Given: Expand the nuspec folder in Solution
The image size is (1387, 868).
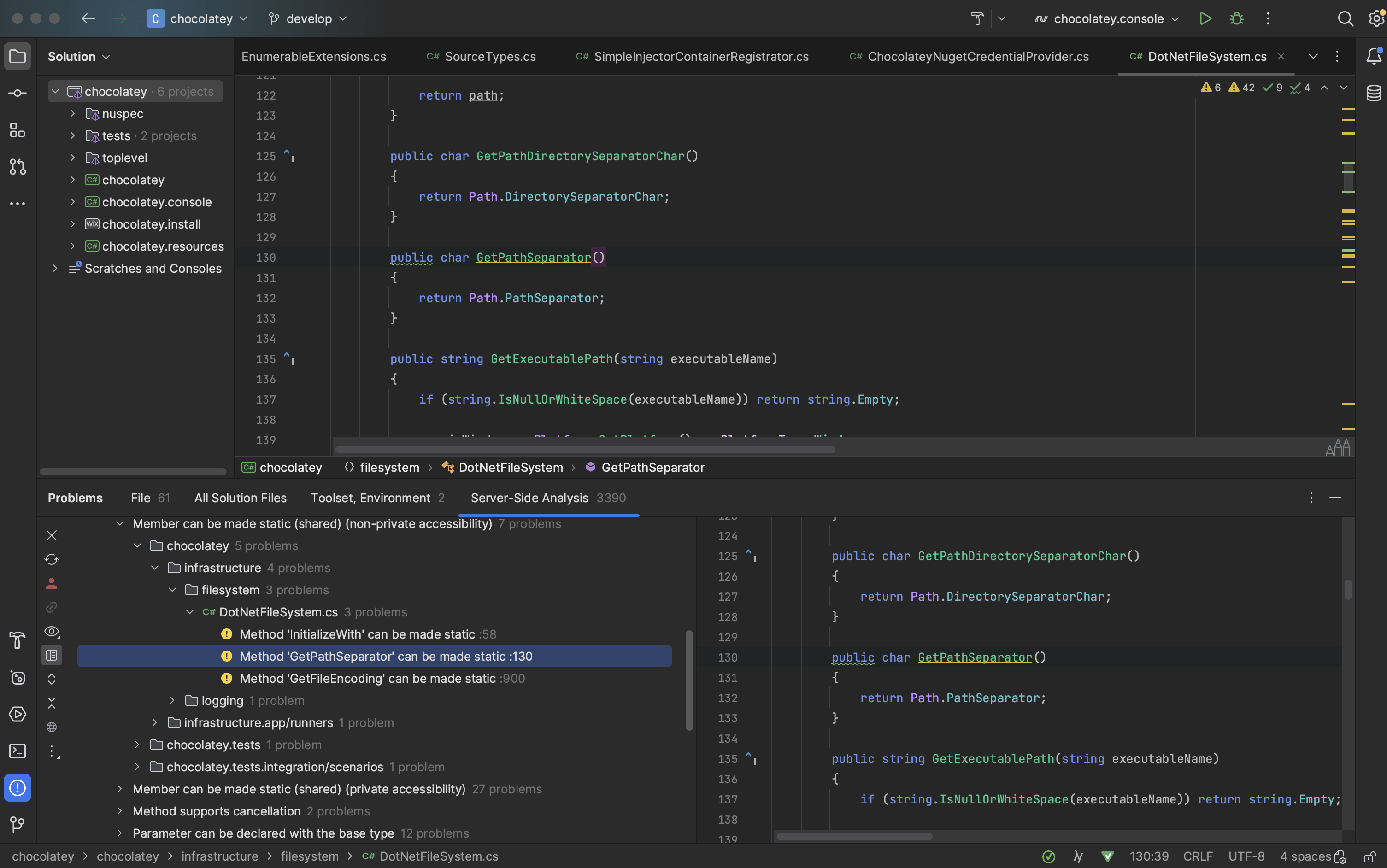Looking at the screenshot, I should (72, 114).
